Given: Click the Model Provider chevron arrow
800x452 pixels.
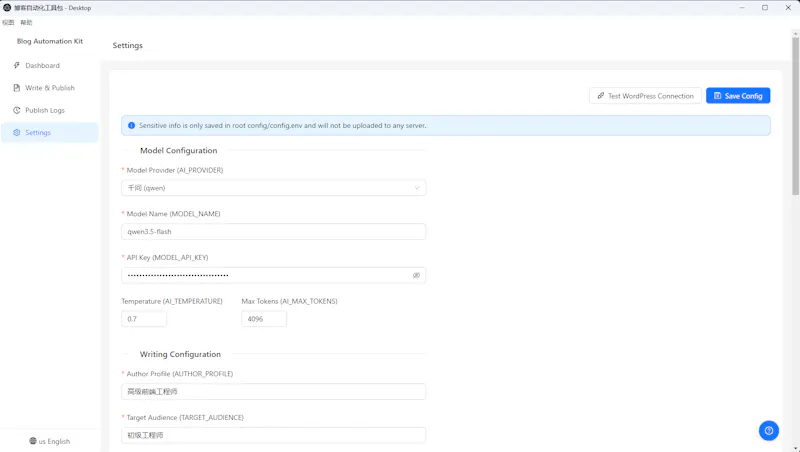Looking at the screenshot, I should 417,188.
